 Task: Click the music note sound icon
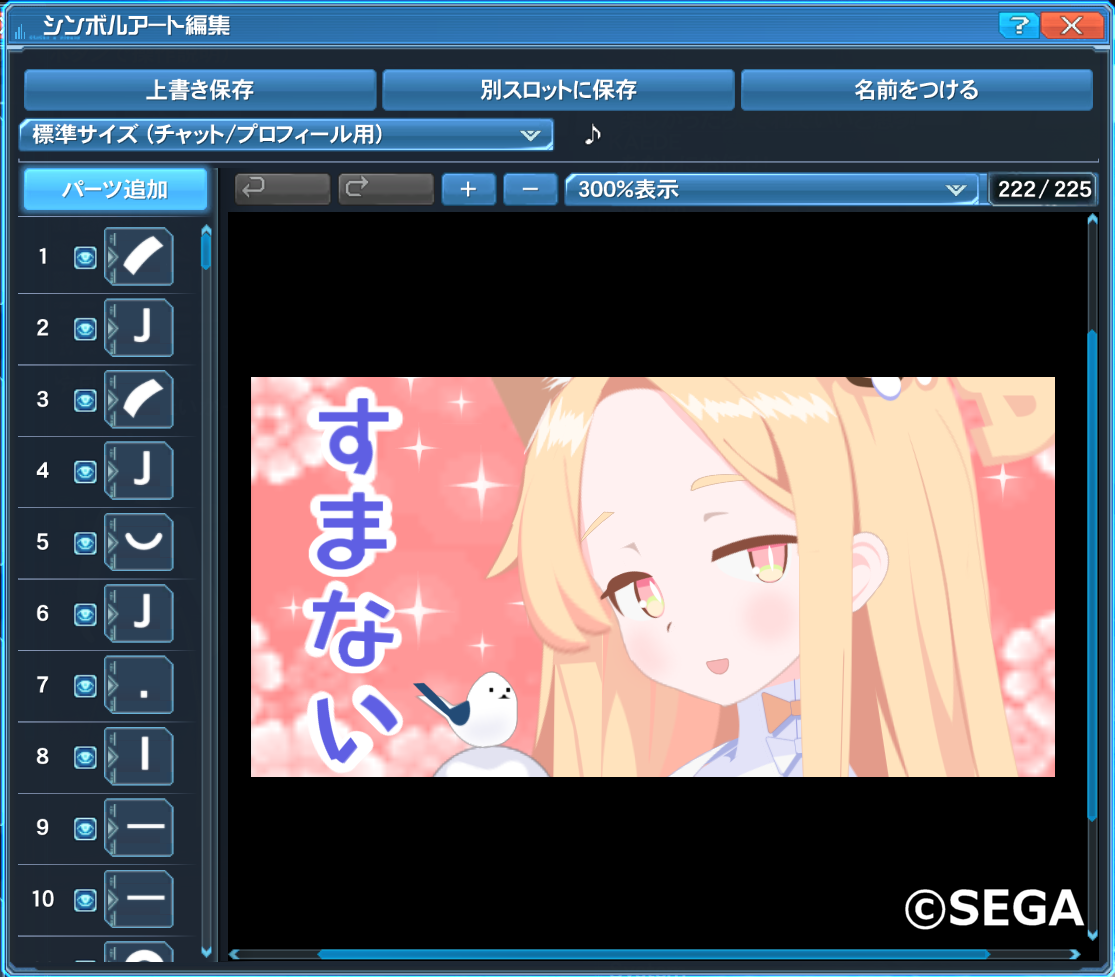592,134
